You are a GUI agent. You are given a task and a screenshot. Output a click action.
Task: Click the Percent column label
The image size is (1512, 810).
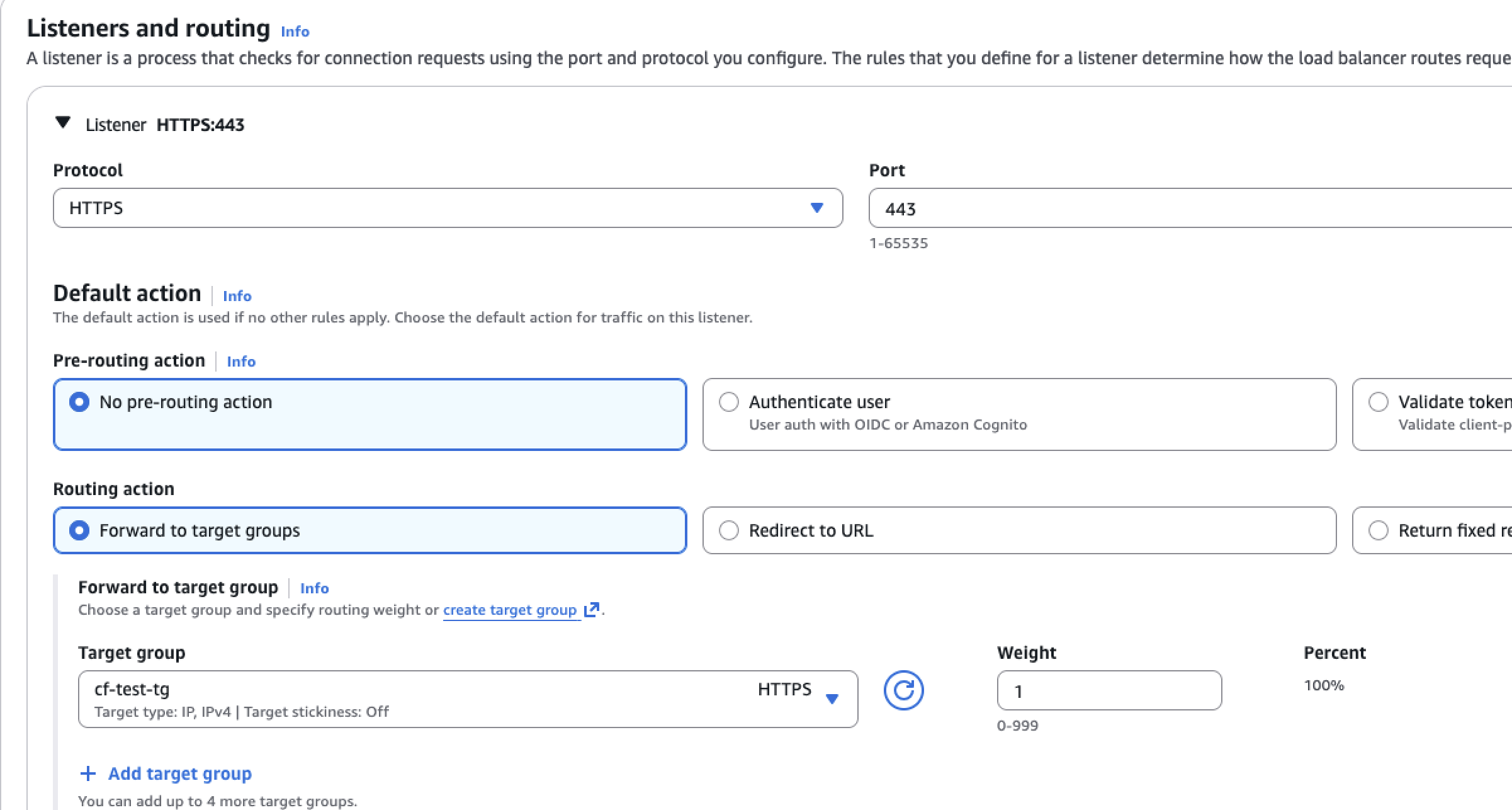1334,653
